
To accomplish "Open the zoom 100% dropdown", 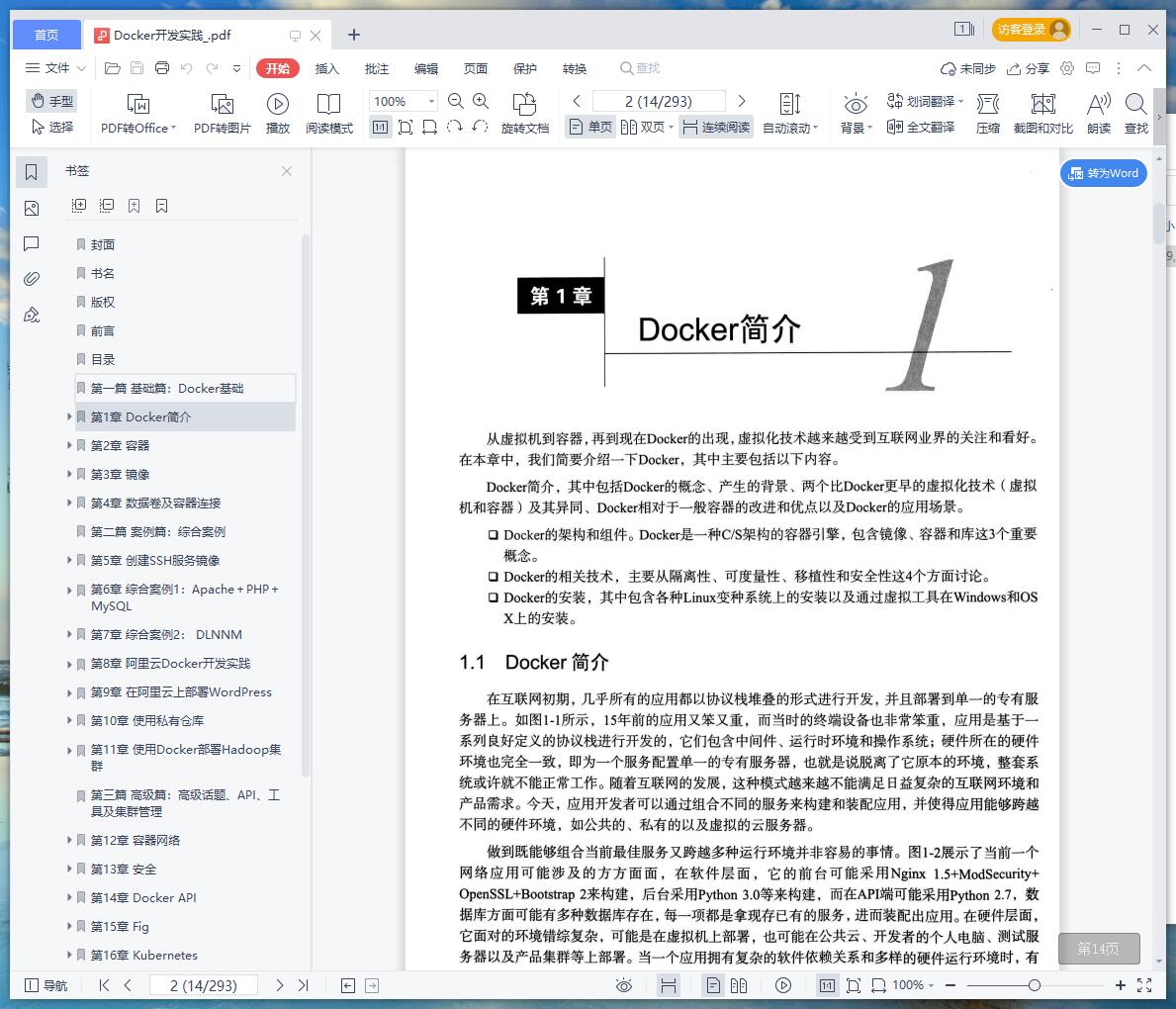I will click(x=431, y=101).
